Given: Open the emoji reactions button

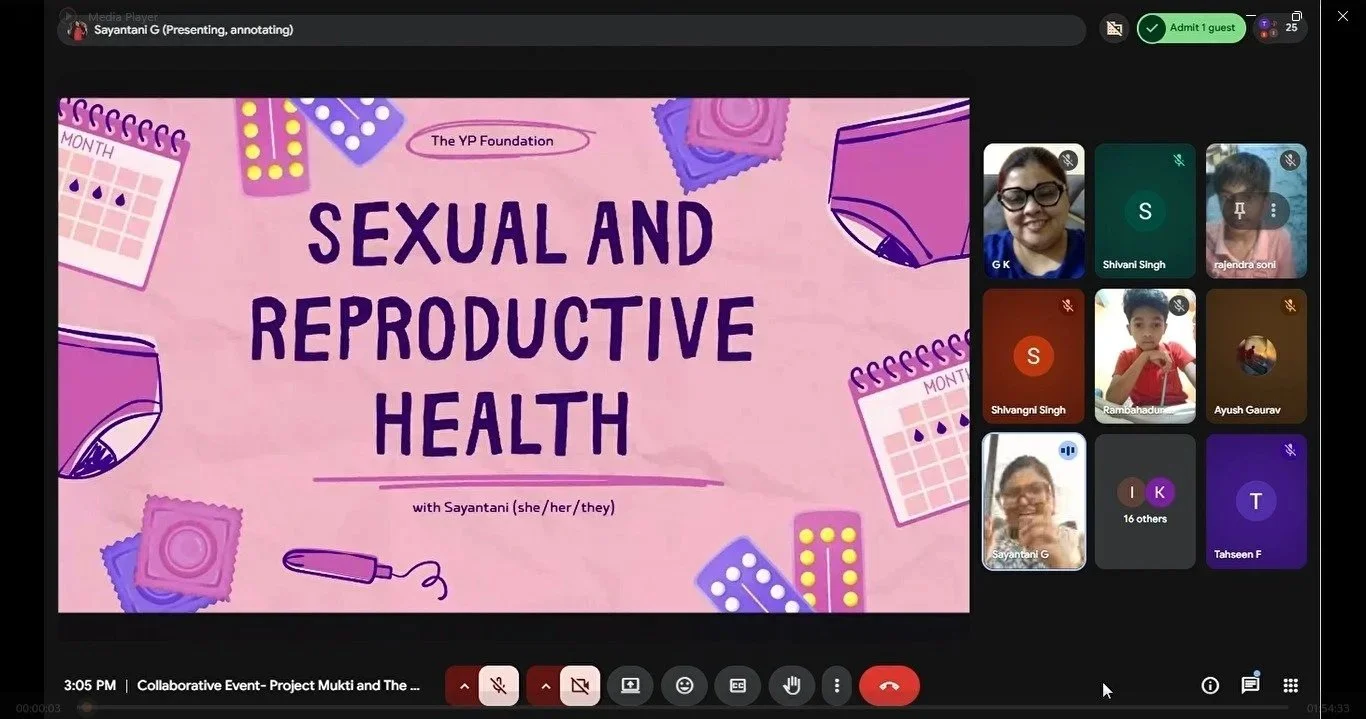Looking at the screenshot, I should (x=684, y=686).
